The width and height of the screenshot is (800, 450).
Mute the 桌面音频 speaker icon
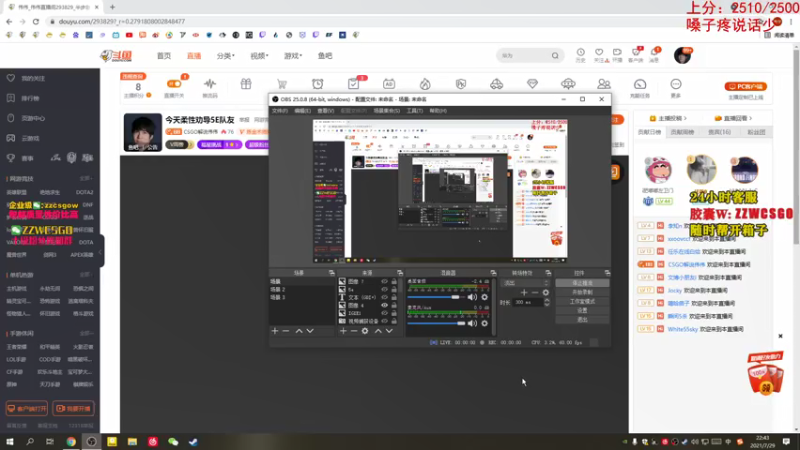(472, 297)
